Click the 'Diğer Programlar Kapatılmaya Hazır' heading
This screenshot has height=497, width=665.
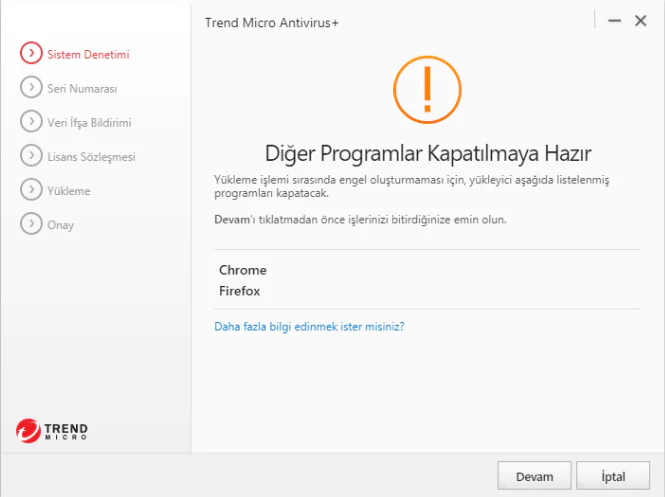coord(428,154)
